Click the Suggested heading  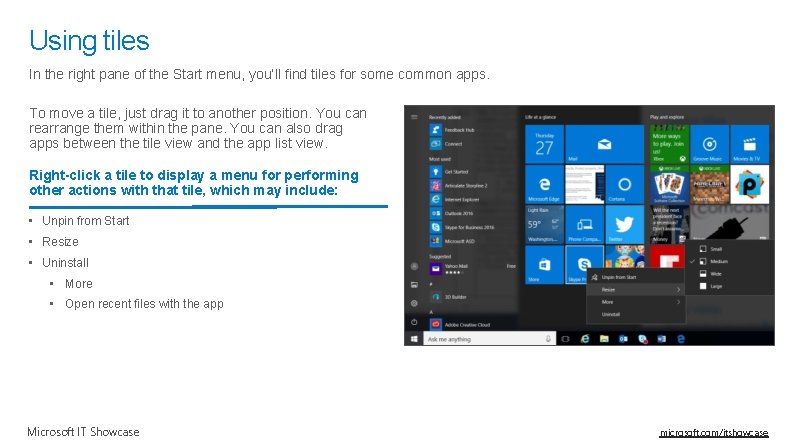pos(440,256)
